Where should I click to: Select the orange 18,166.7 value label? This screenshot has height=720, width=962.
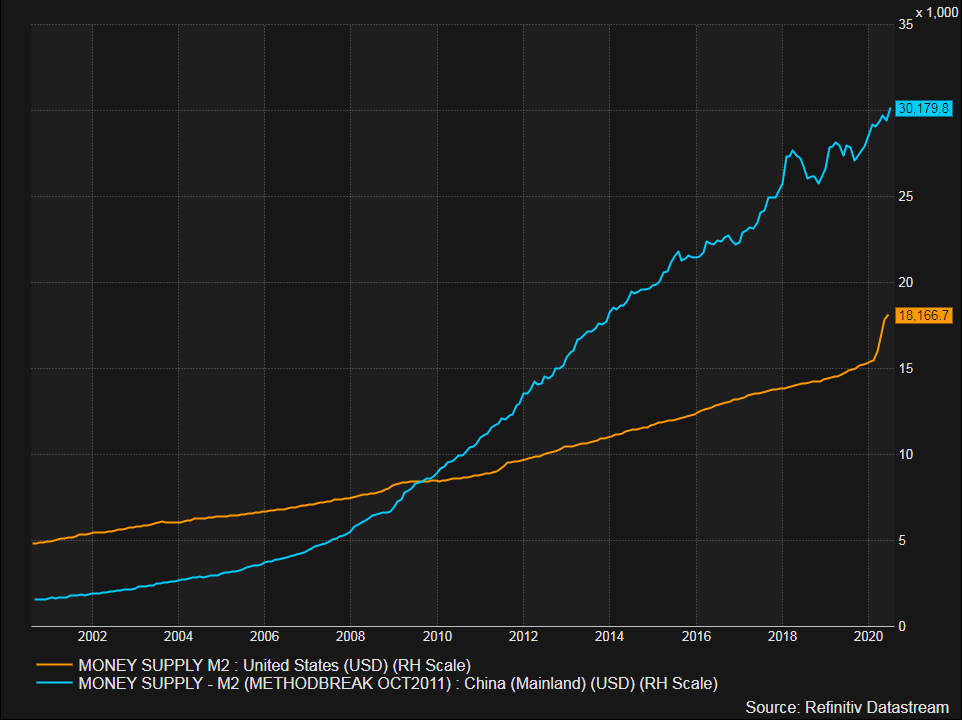pos(923,316)
